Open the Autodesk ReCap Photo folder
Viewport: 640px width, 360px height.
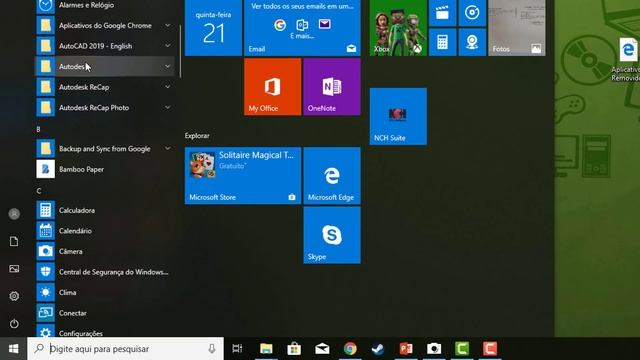pyautogui.click(x=105, y=107)
